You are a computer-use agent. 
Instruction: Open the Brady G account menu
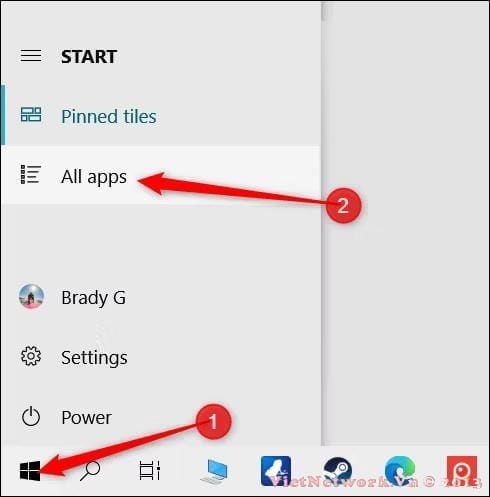click(160, 297)
